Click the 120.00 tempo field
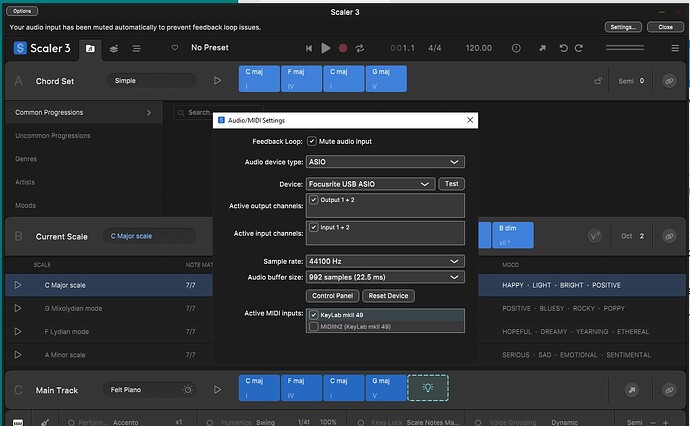The image size is (690, 426). (x=479, y=48)
